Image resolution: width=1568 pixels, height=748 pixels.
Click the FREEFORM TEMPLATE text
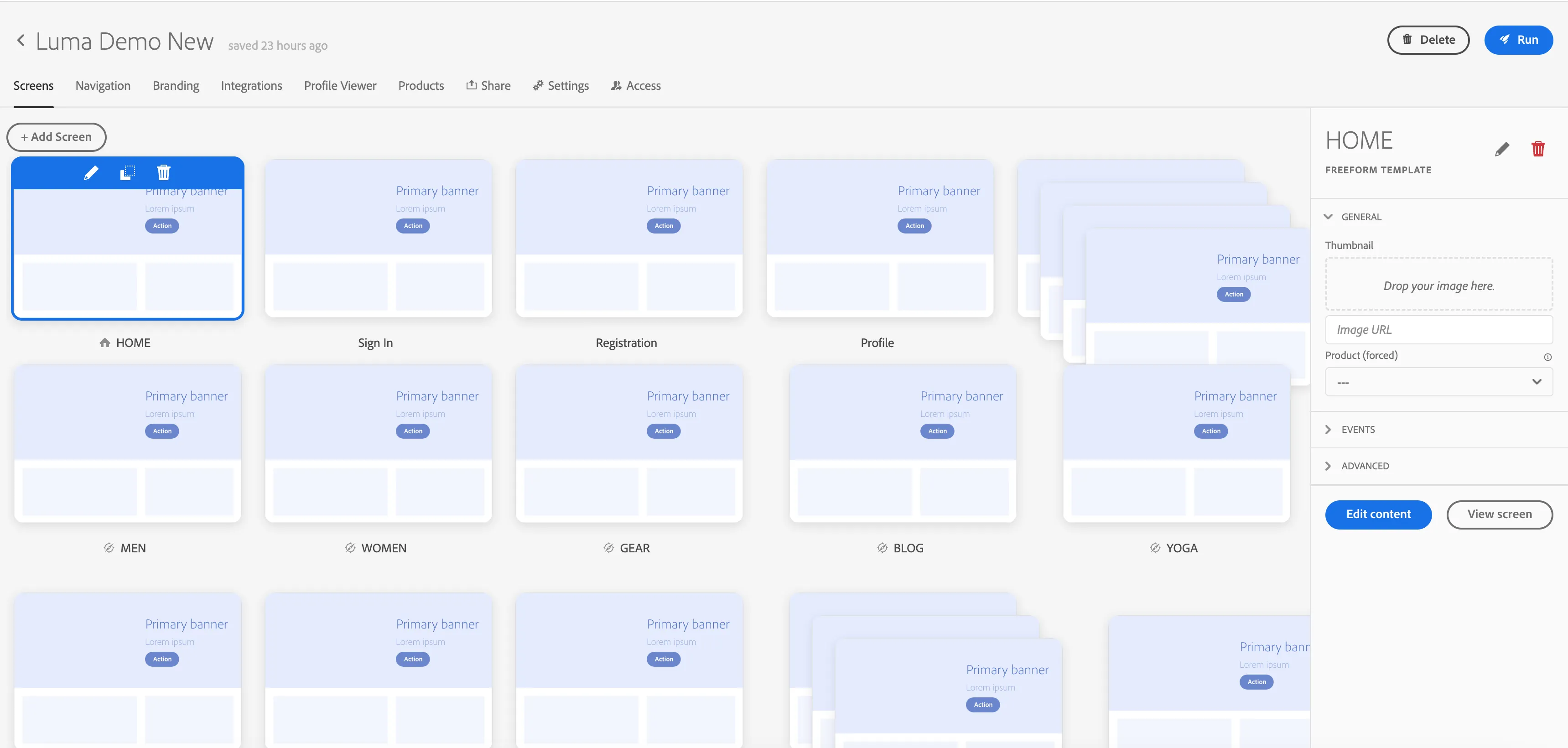[x=1378, y=170]
